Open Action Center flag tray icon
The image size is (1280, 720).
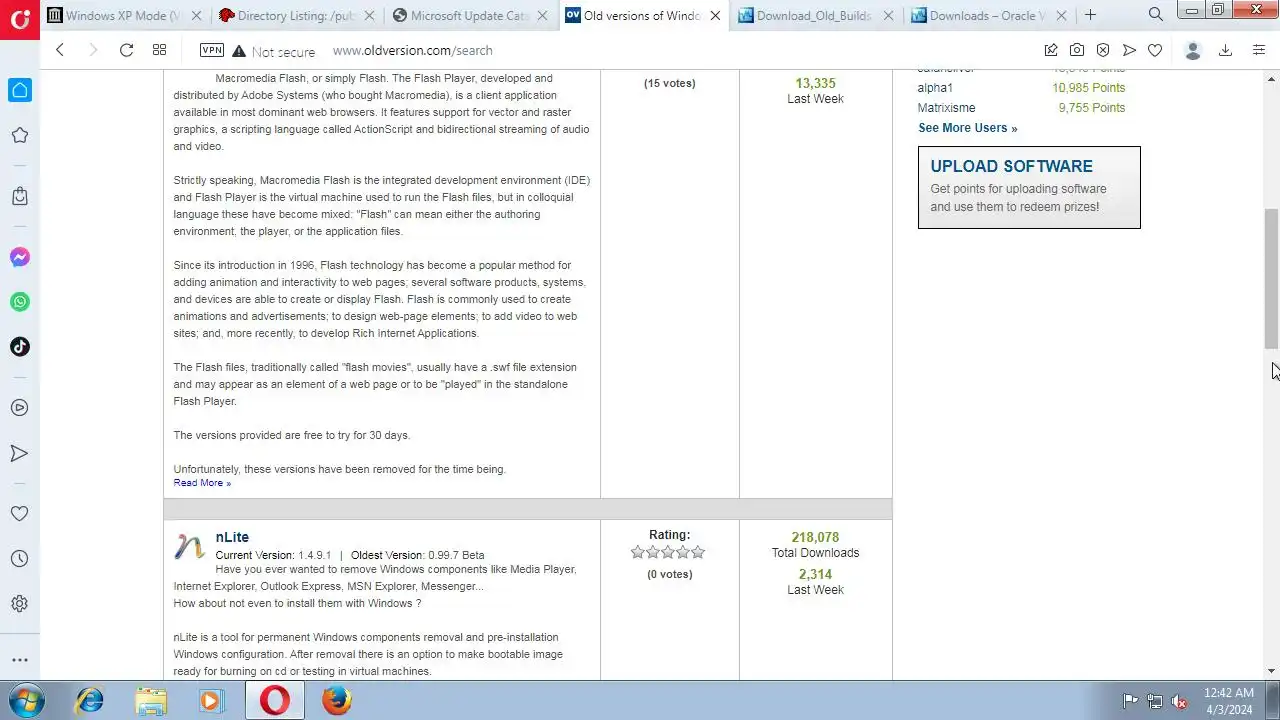pyautogui.click(x=1130, y=701)
